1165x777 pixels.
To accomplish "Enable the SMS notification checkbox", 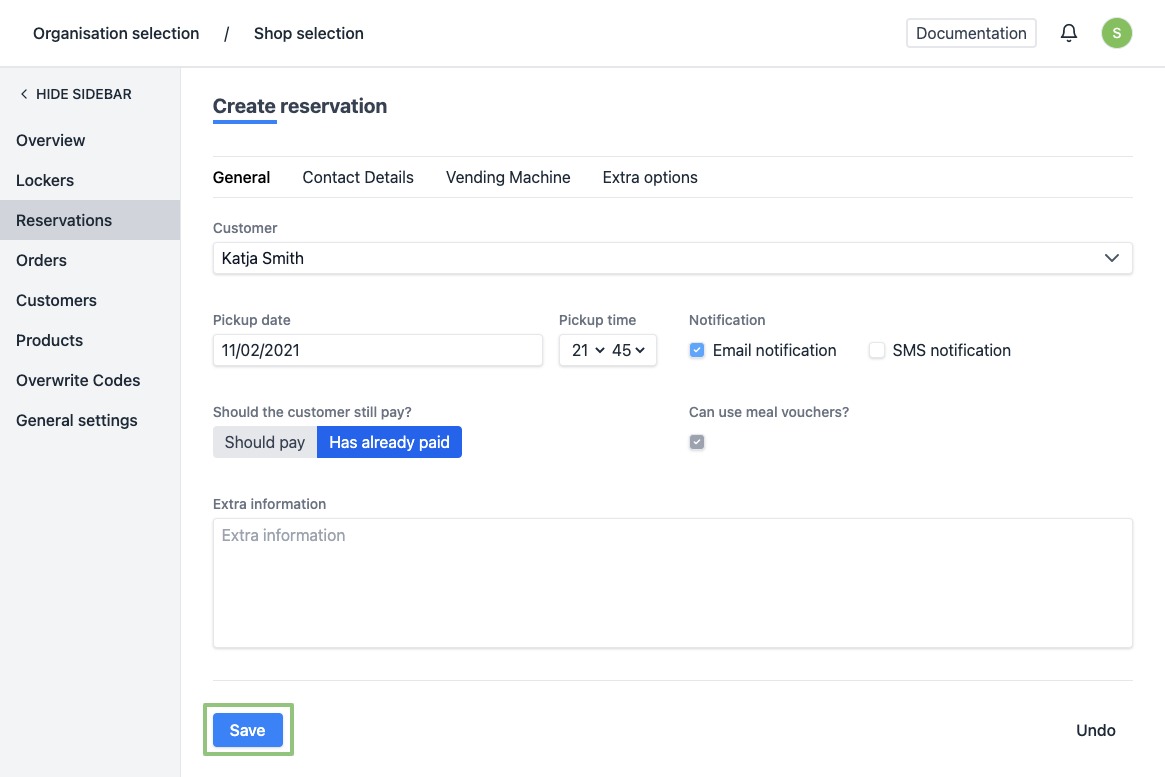I will (877, 350).
